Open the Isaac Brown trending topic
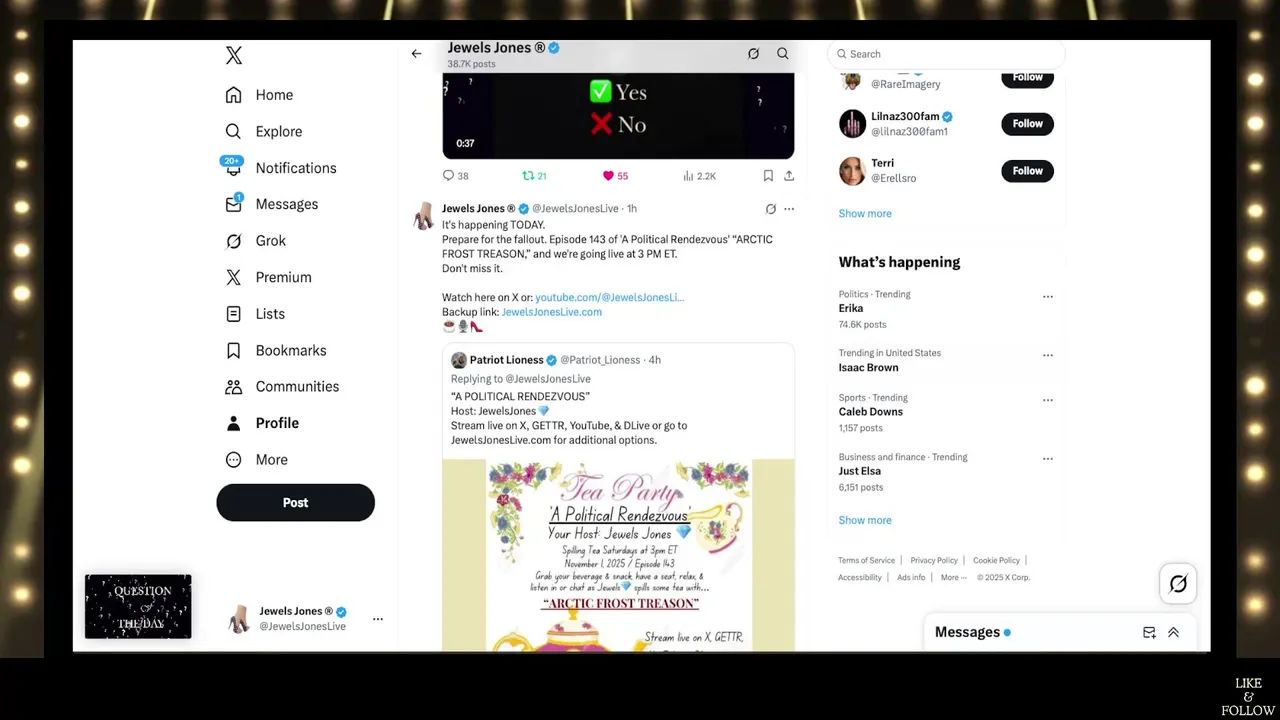1280x720 pixels. [x=868, y=367]
